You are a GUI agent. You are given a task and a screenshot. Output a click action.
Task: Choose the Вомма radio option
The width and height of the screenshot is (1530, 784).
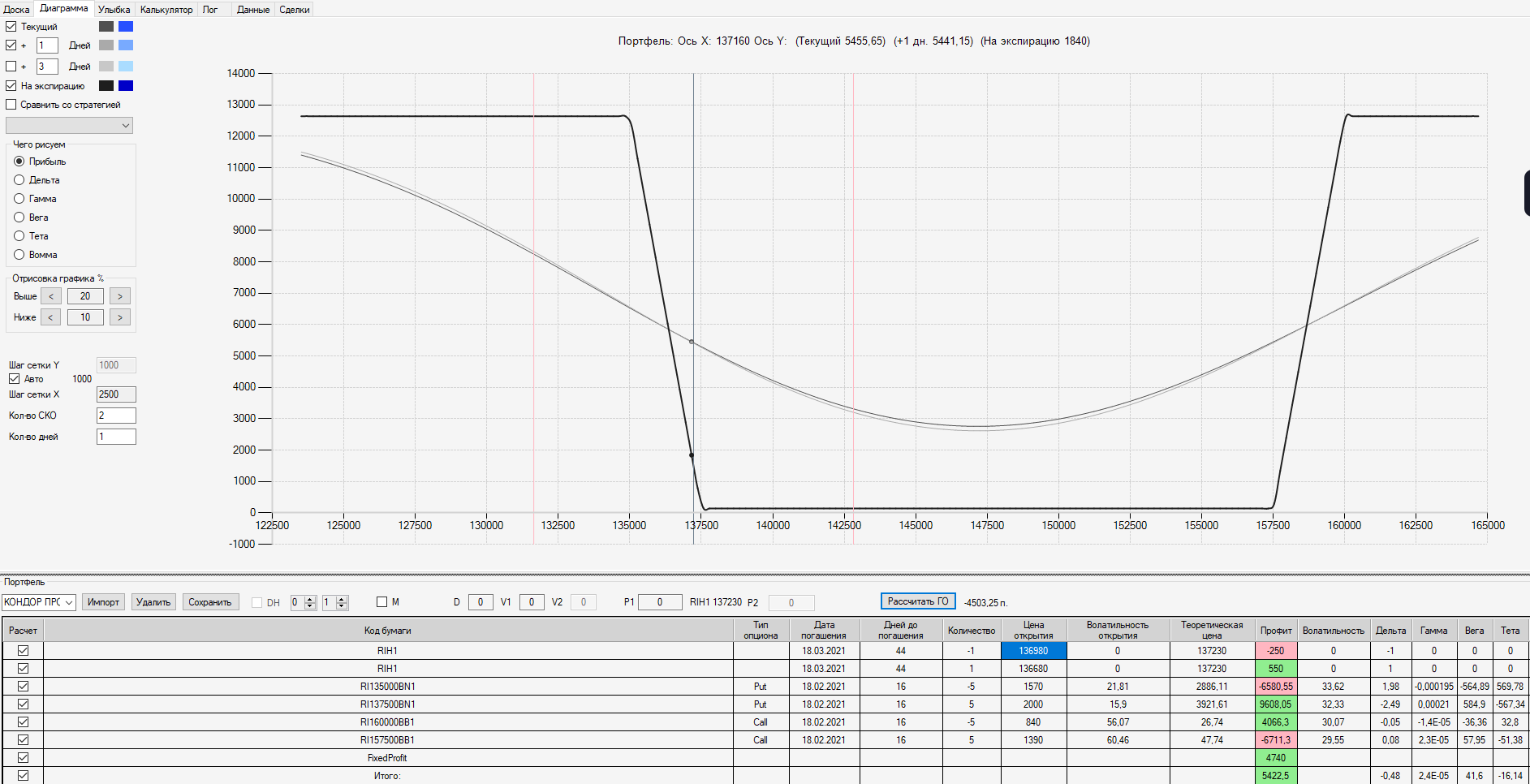point(19,255)
